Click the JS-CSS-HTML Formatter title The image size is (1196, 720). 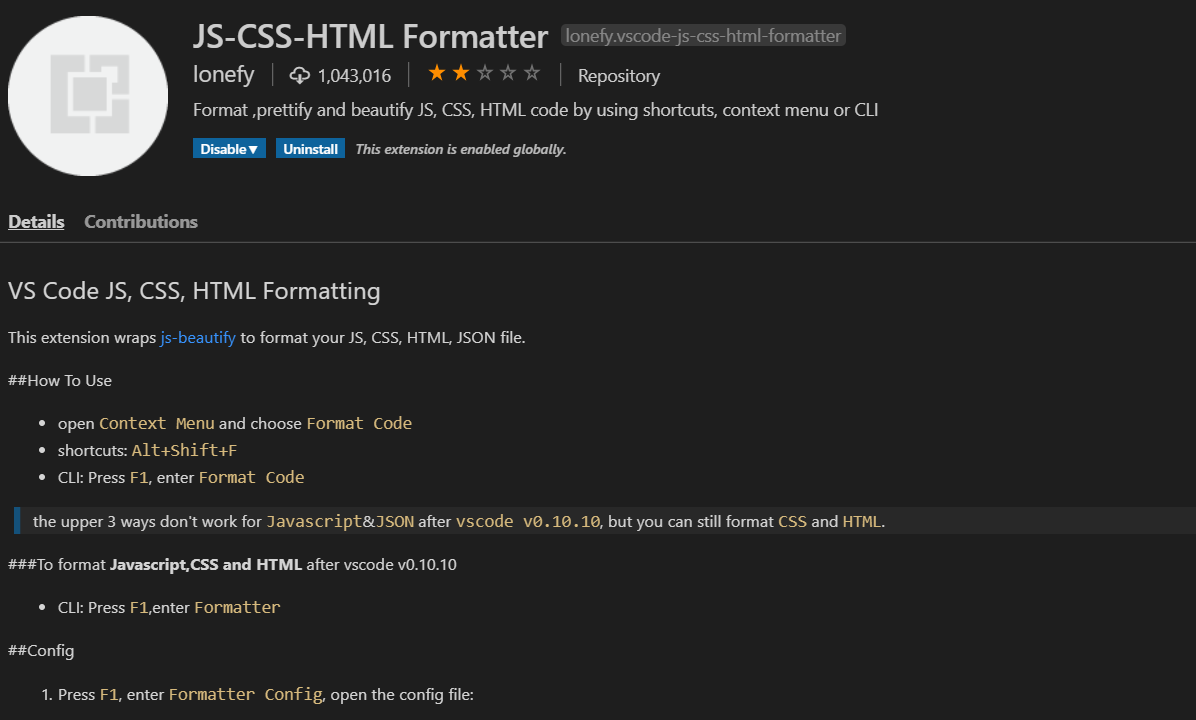click(x=370, y=37)
